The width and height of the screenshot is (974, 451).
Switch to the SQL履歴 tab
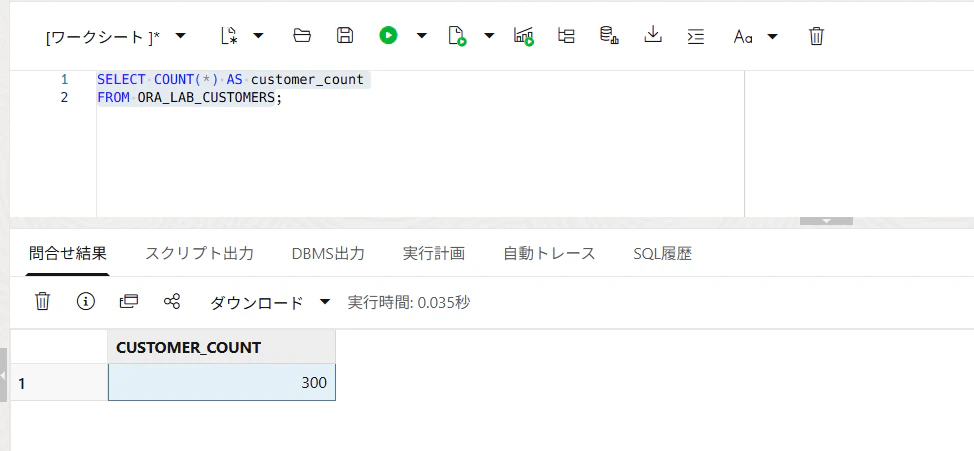[662, 253]
